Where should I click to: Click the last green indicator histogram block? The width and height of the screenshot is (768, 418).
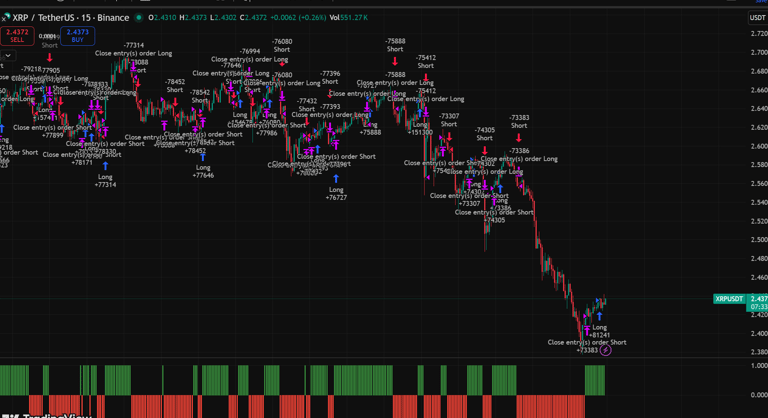595,380
